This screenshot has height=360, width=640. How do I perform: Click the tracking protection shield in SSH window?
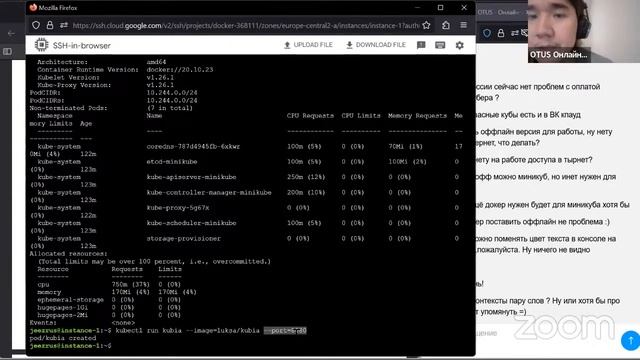36,25
